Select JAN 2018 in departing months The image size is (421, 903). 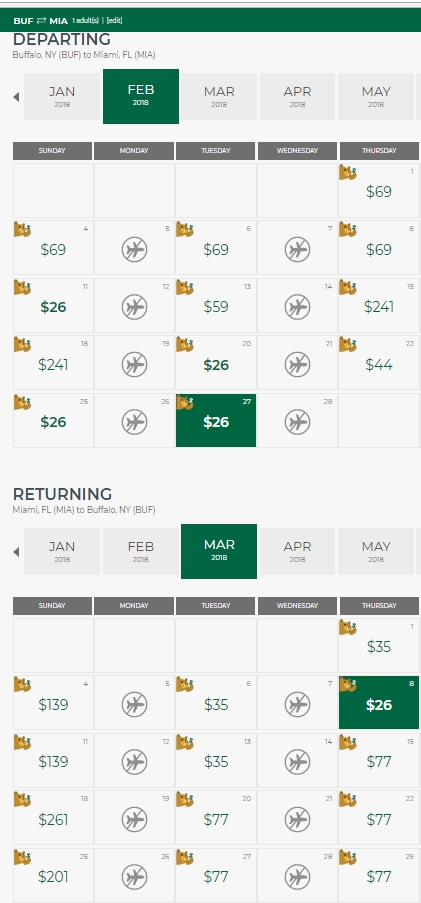62,96
